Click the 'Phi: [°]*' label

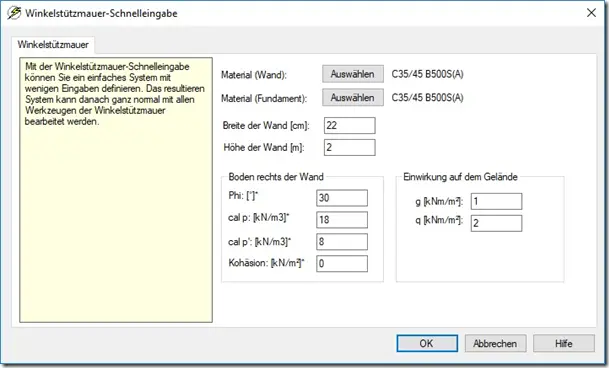243,195
